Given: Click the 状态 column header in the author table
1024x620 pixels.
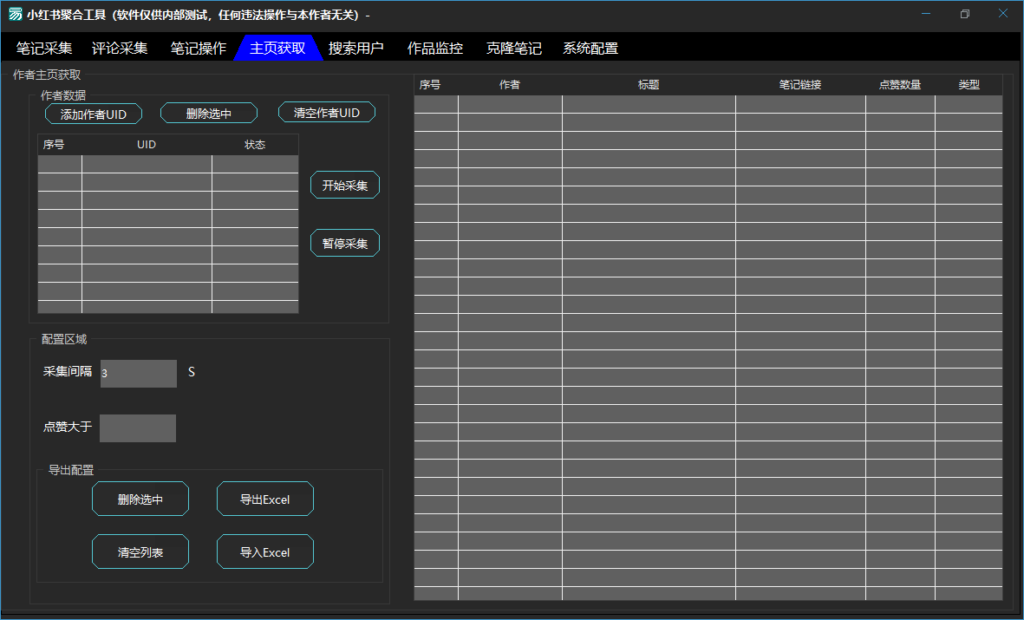Looking at the screenshot, I should coord(255,144).
